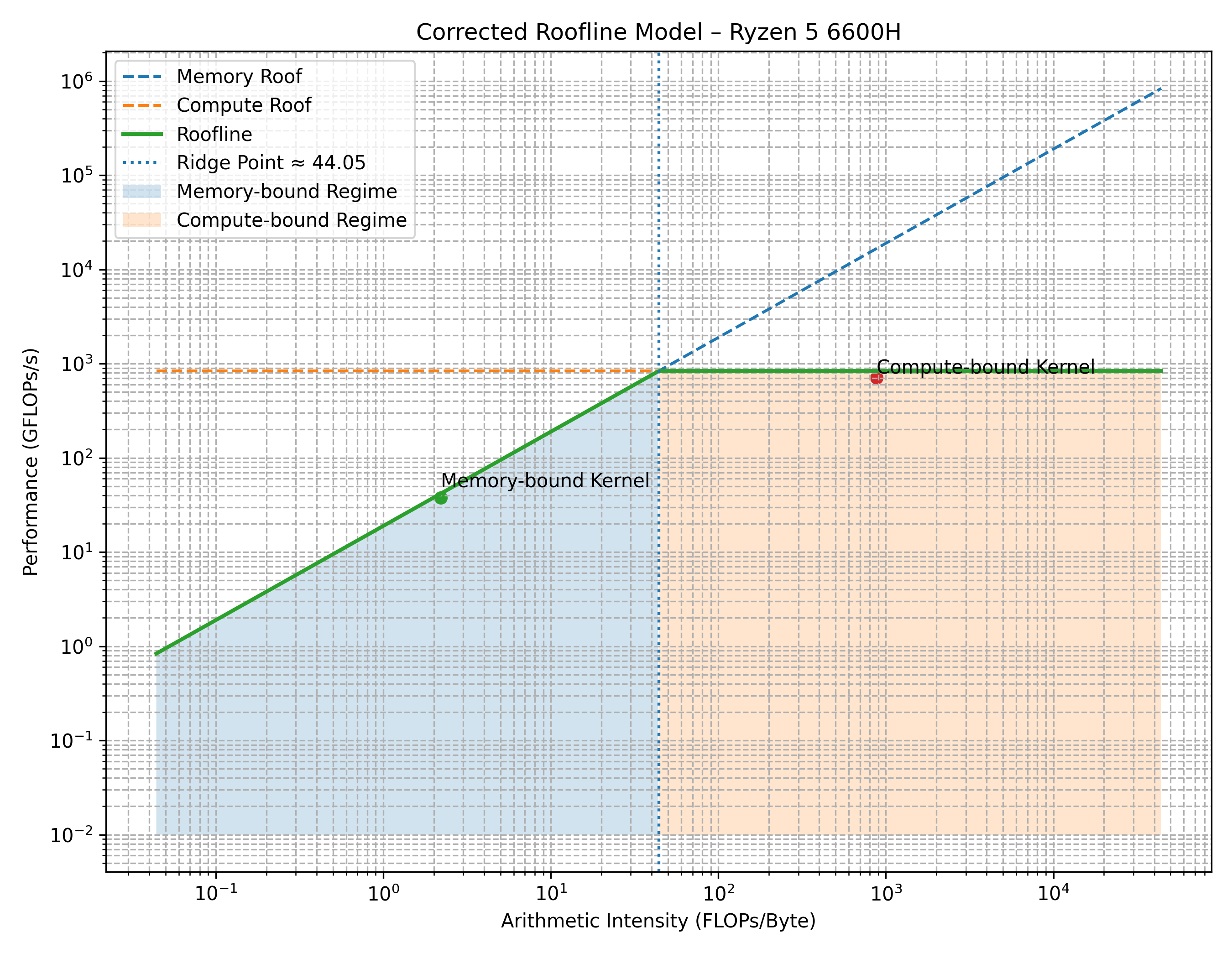Click the x-axis tick label 10^0
The image size is (1232, 958).
pos(384,894)
